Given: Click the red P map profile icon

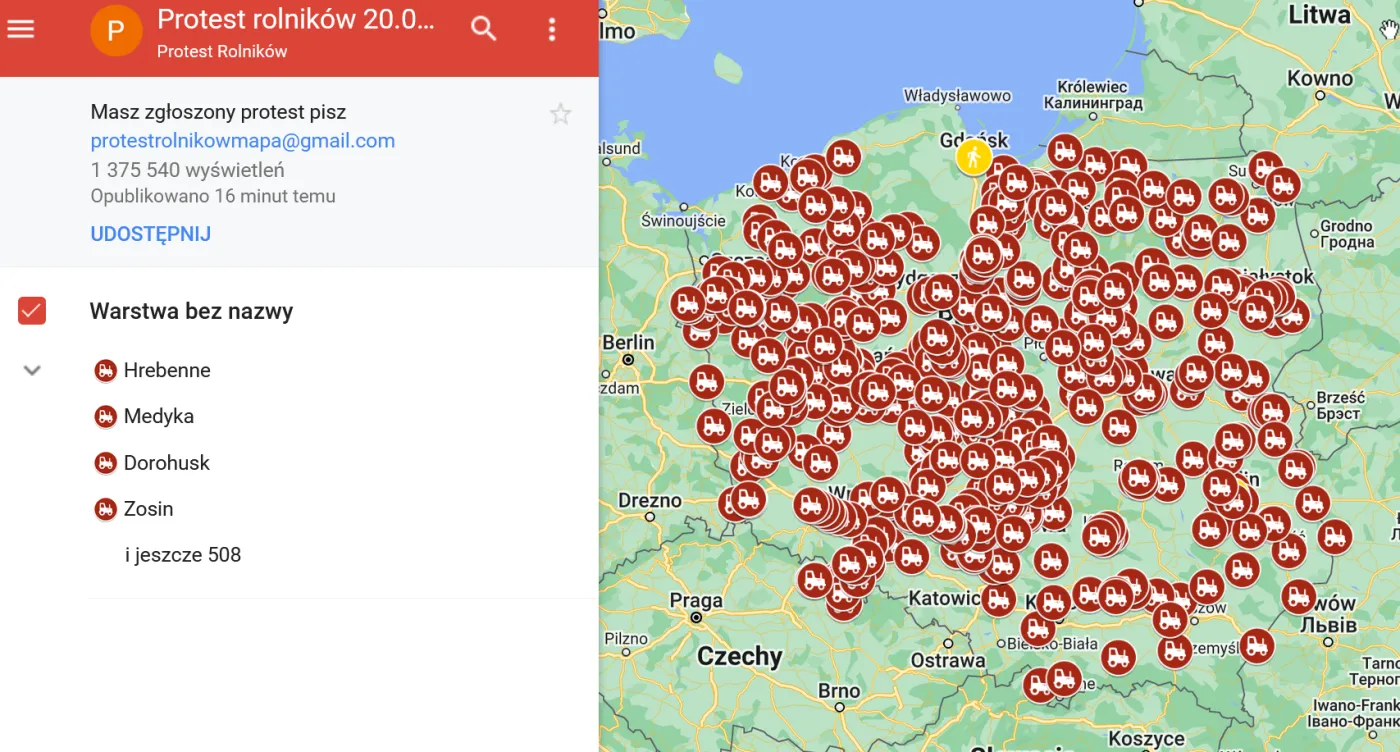Looking at the screenshot, I should point(117,30).
